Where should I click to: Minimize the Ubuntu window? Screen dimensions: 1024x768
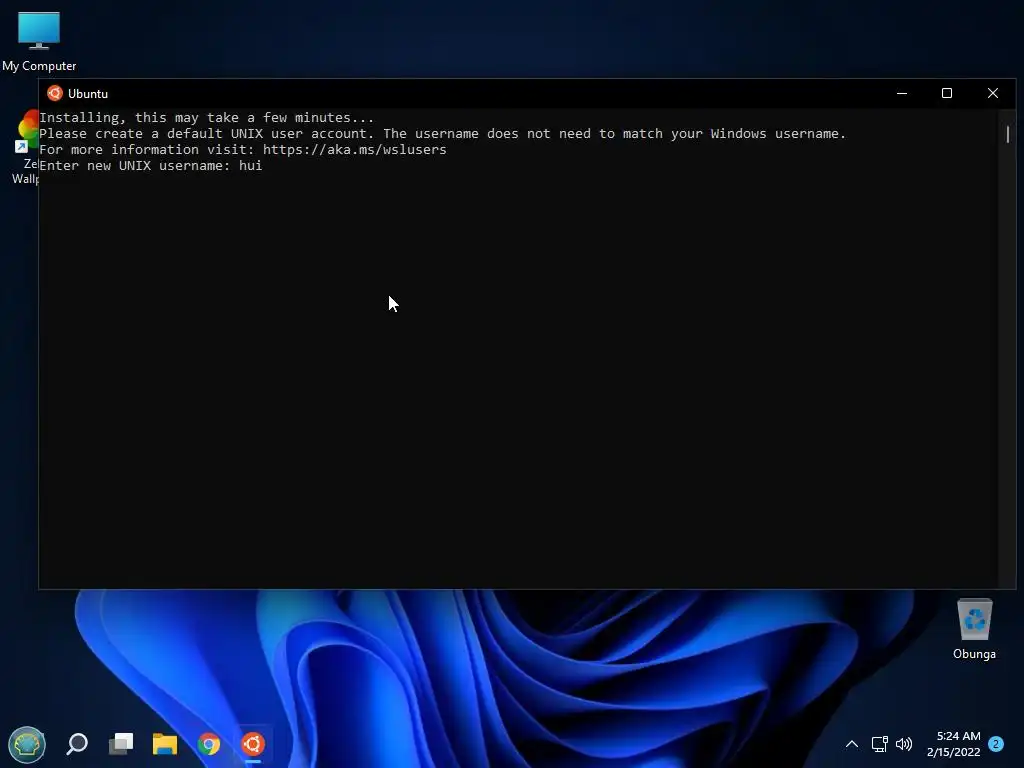click(x=902, y=93)
